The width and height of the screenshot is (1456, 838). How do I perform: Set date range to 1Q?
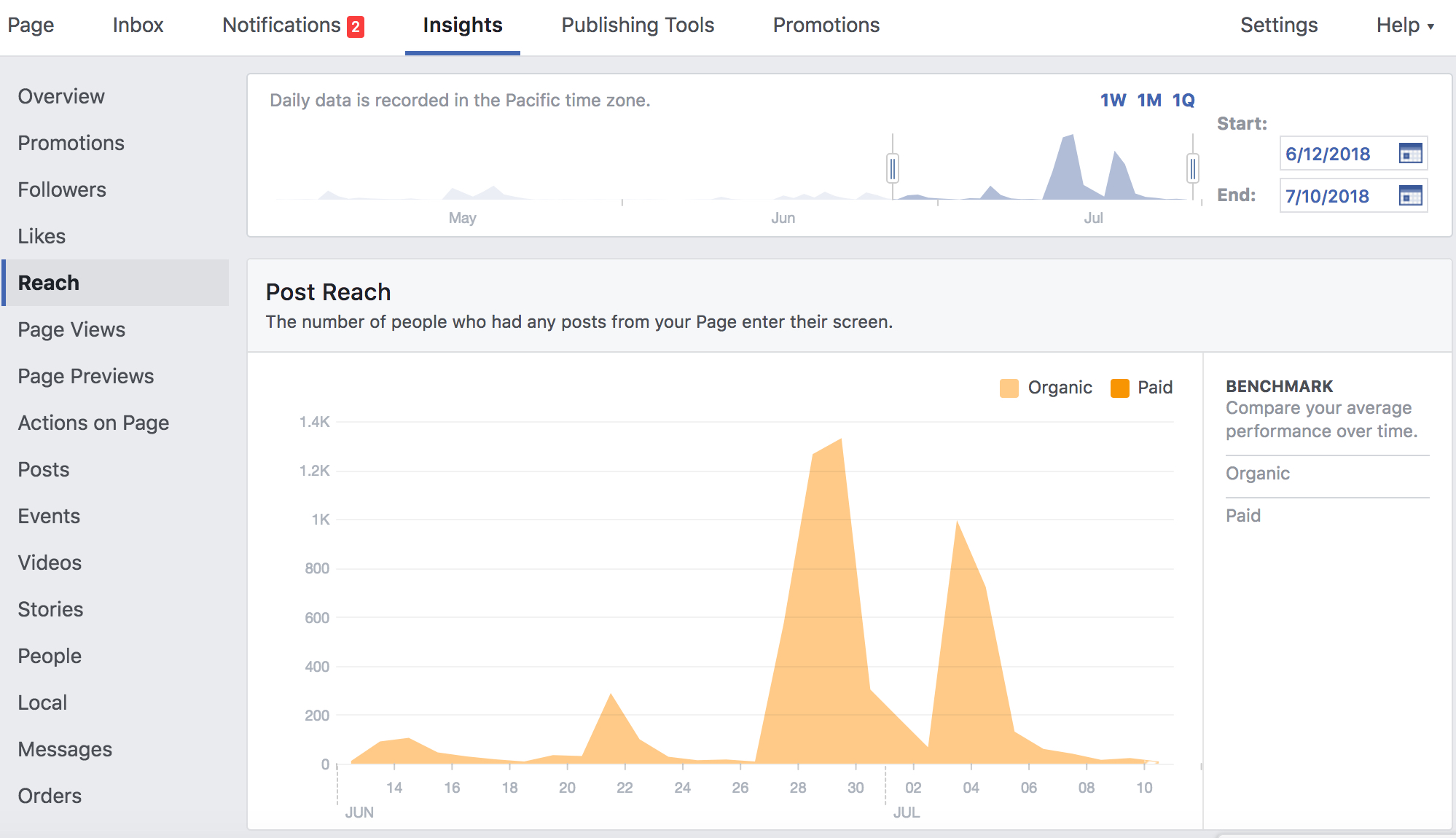pyautogui.click(x=1183, y=101)
